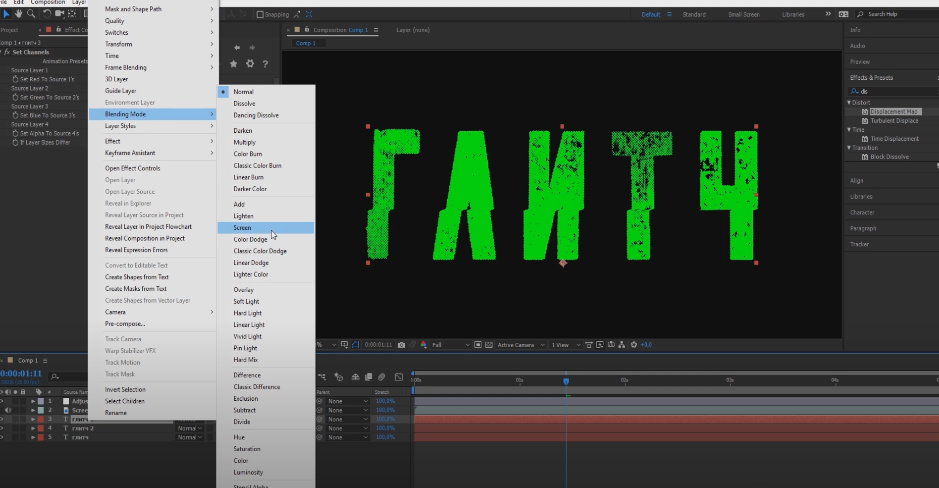Click the star favorites icon
Viewport: 939px width, 488px height.
(x=234, y=63)
